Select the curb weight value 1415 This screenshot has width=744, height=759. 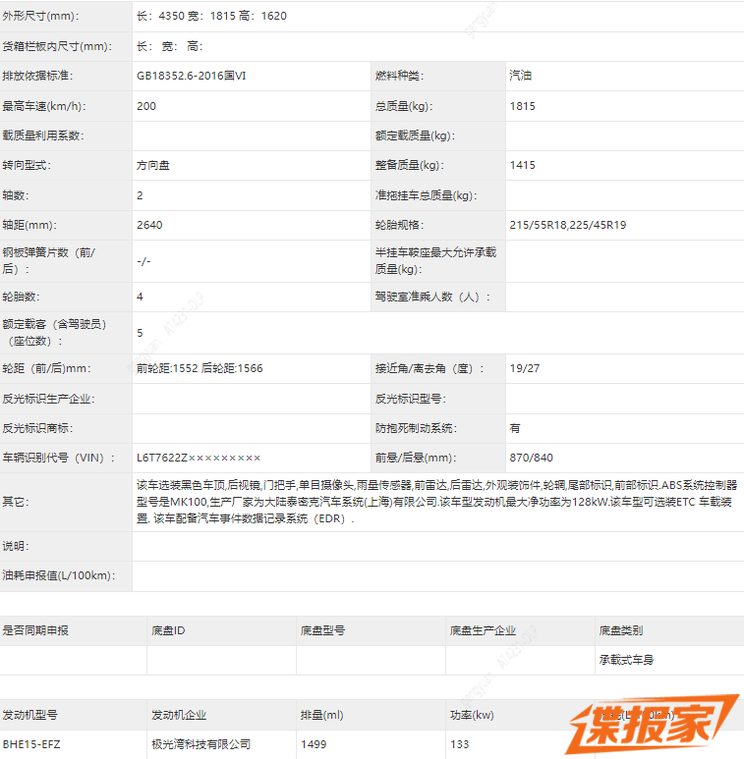(522, 165)
